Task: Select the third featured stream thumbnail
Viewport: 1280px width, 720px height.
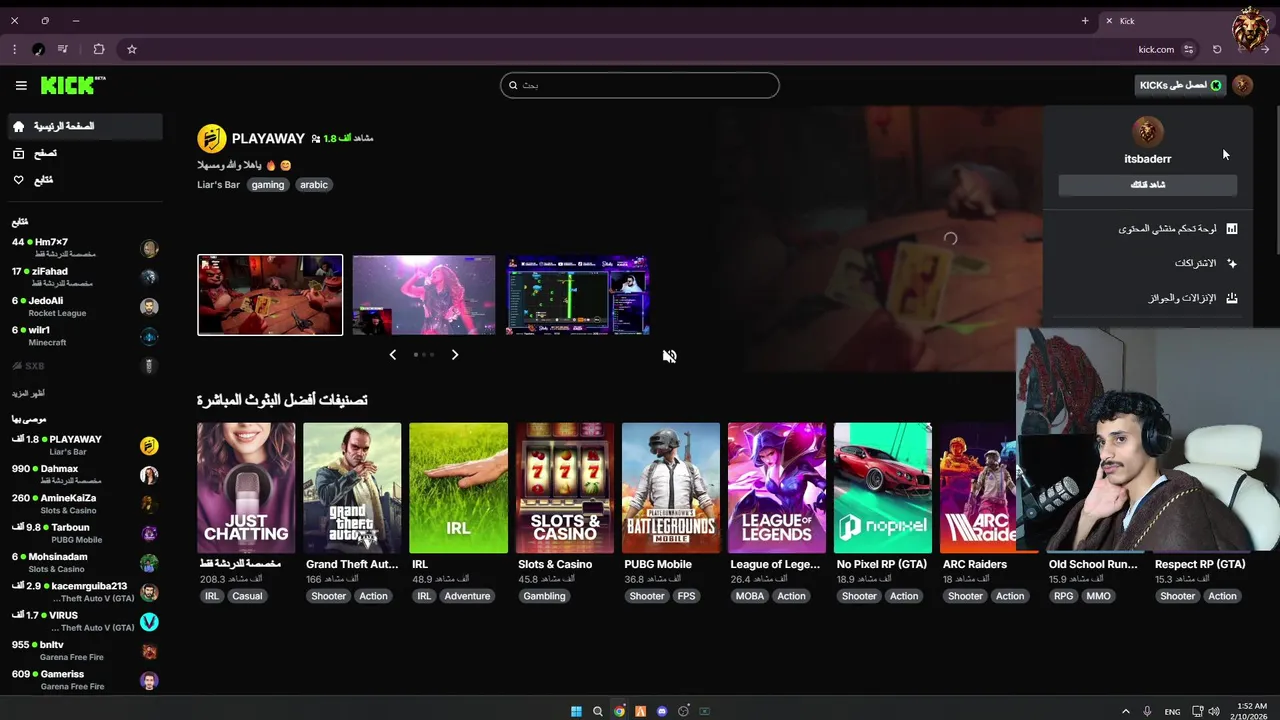Action: 578,295
